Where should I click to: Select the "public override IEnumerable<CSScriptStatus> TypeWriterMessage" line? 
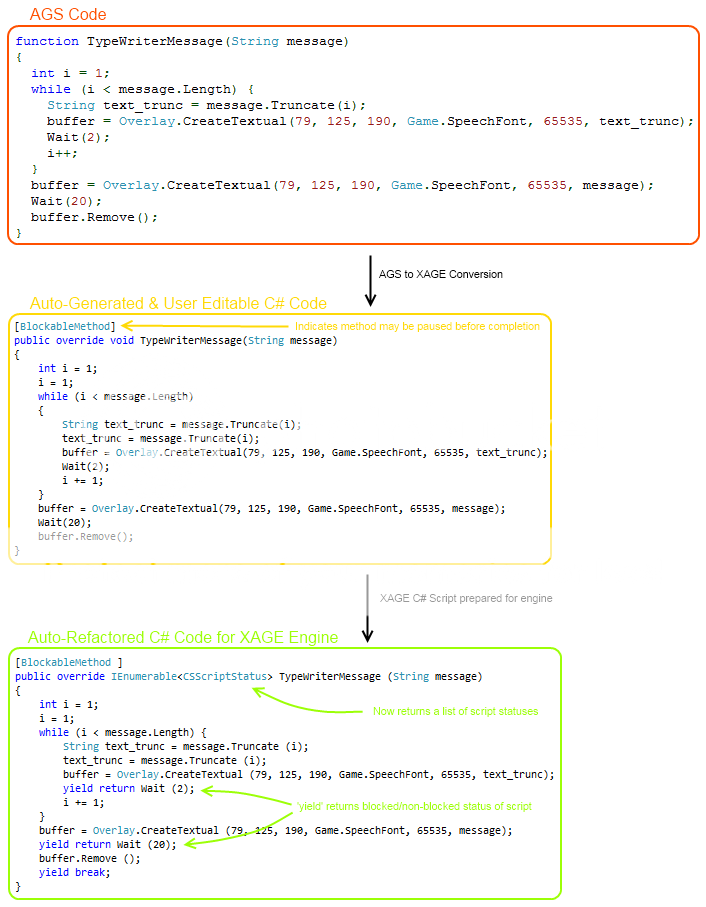pyautogui.click(x=249, y=676)
